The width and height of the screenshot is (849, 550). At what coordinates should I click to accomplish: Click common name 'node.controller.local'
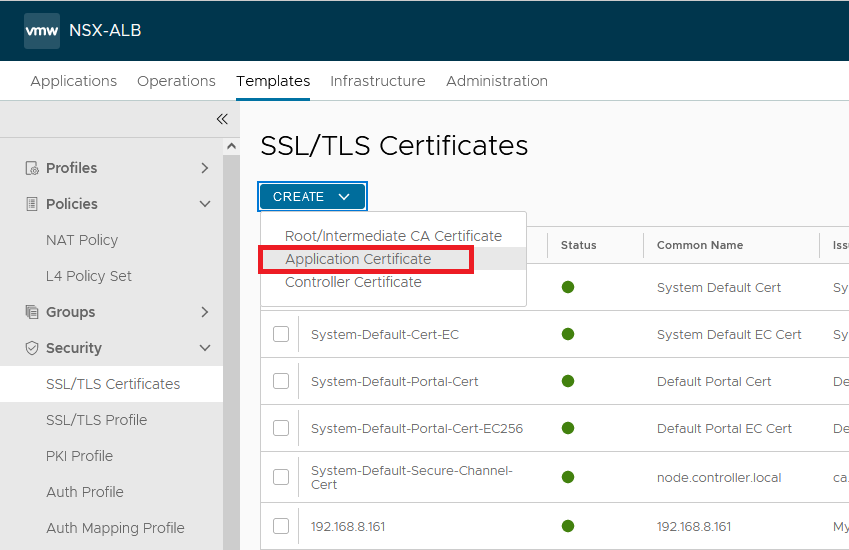(719, 477)
